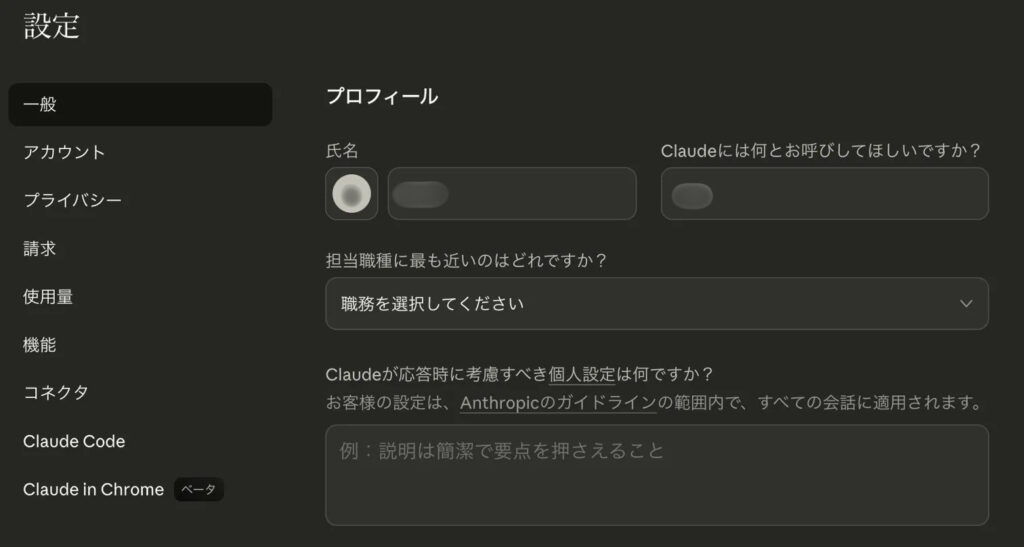View the 使用量 section
Image resolution: width=1024 pixels, height=547 pixels.
click(48, 297)
